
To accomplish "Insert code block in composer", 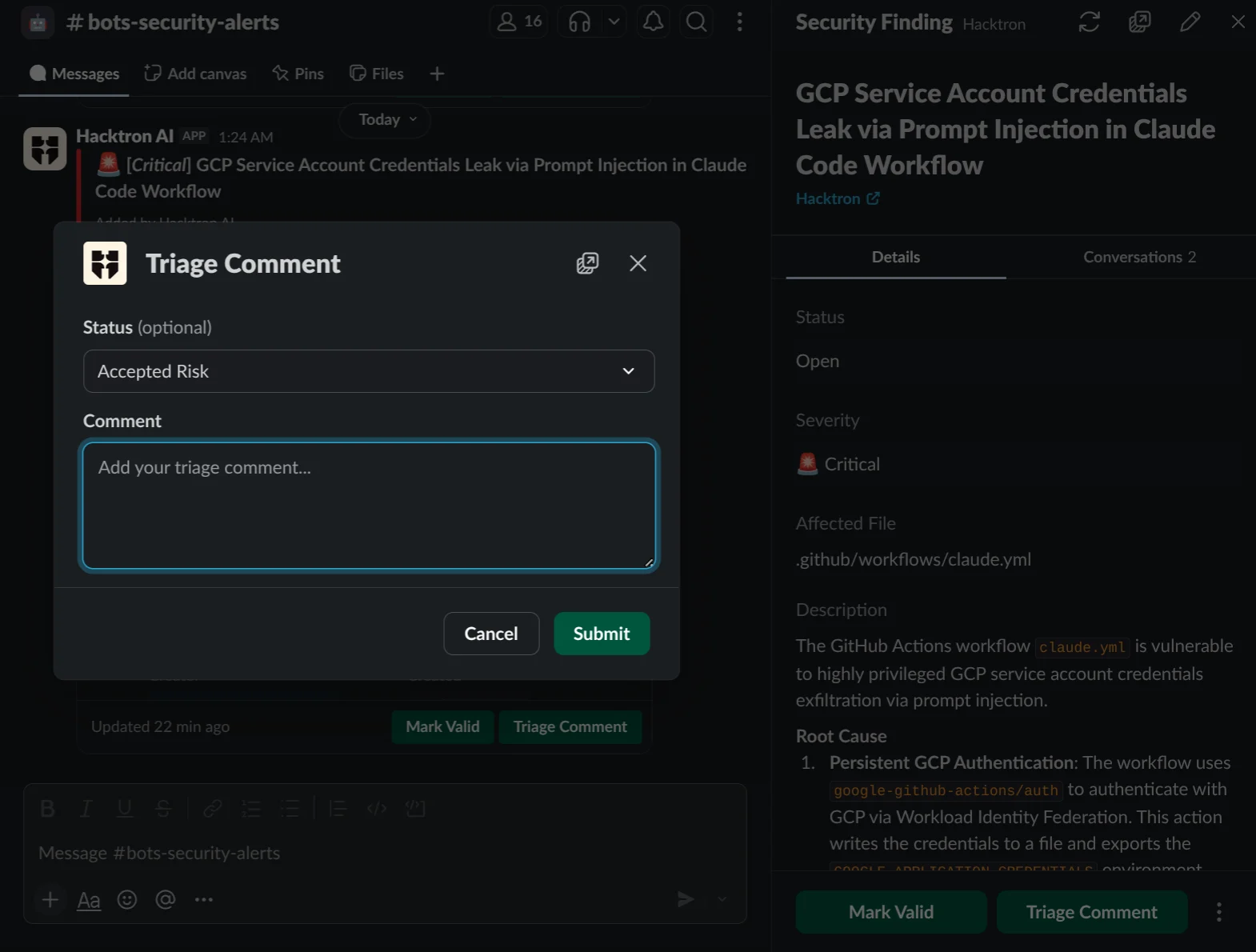I will [x=415, y=809].
